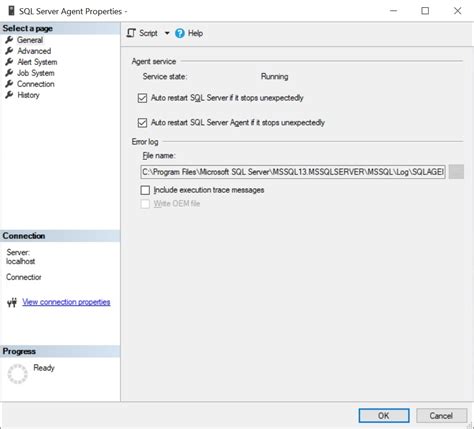
Task: Click the OK button
Action: (x=384, y=416)
